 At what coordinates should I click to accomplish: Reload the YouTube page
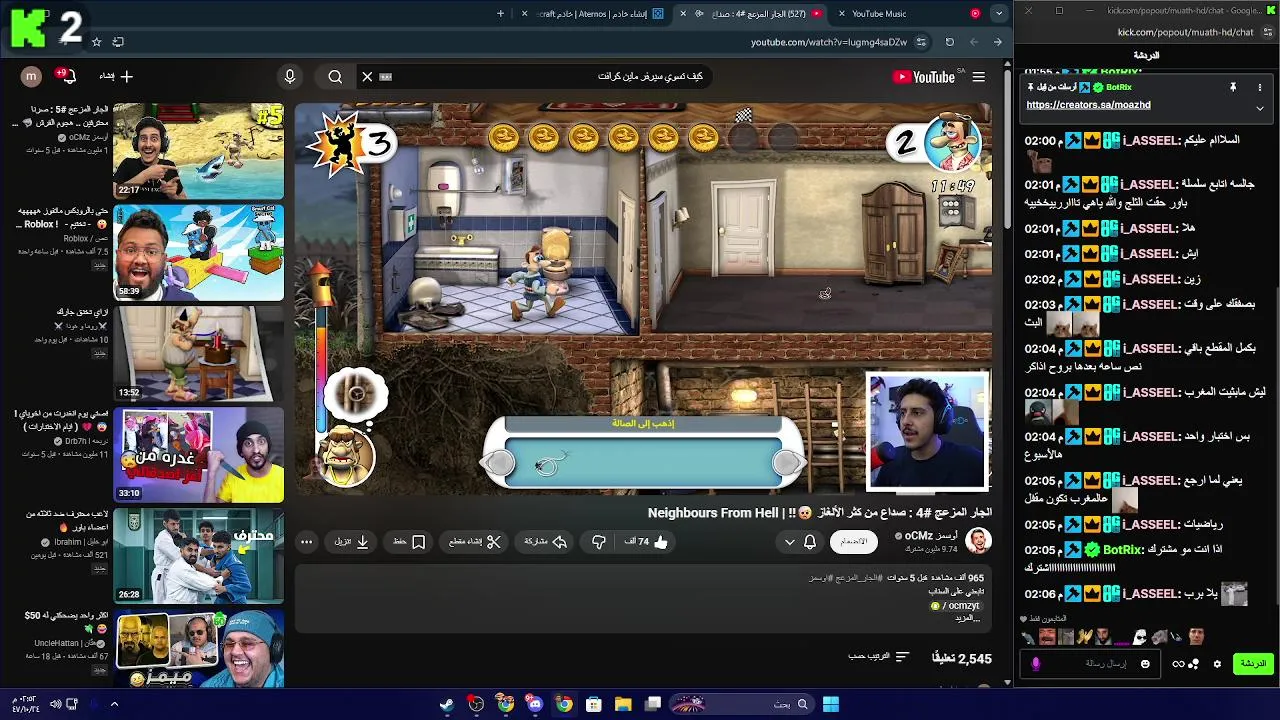tap(949, 42)
